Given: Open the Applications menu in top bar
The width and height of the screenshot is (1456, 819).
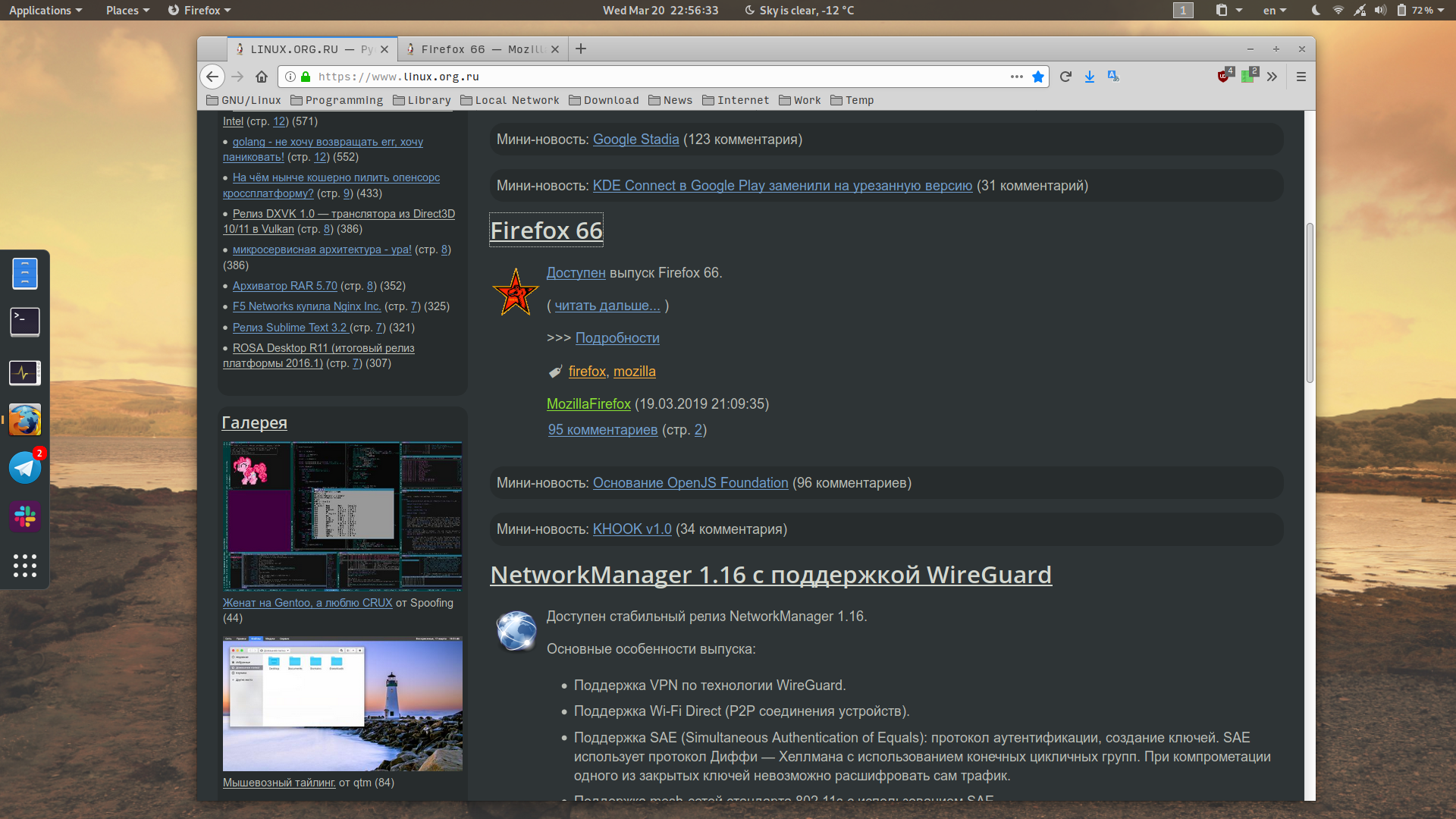Looking at the screenshot, I should coord(45,10).
